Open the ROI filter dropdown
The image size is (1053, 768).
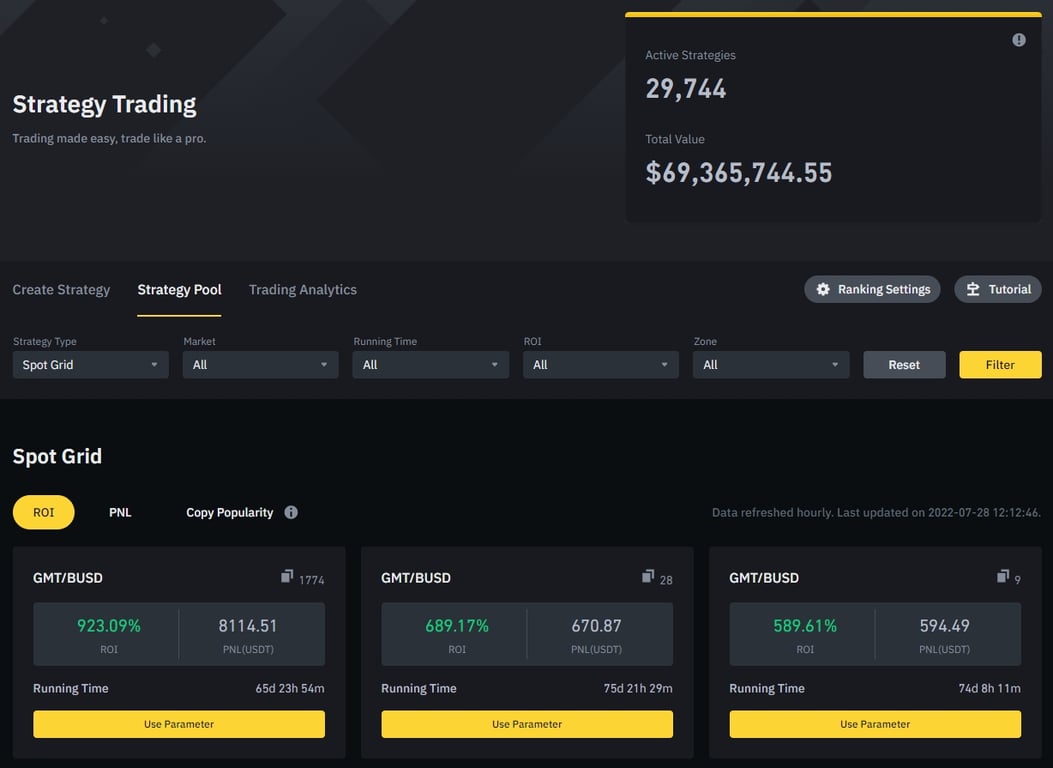pos(600,364)
